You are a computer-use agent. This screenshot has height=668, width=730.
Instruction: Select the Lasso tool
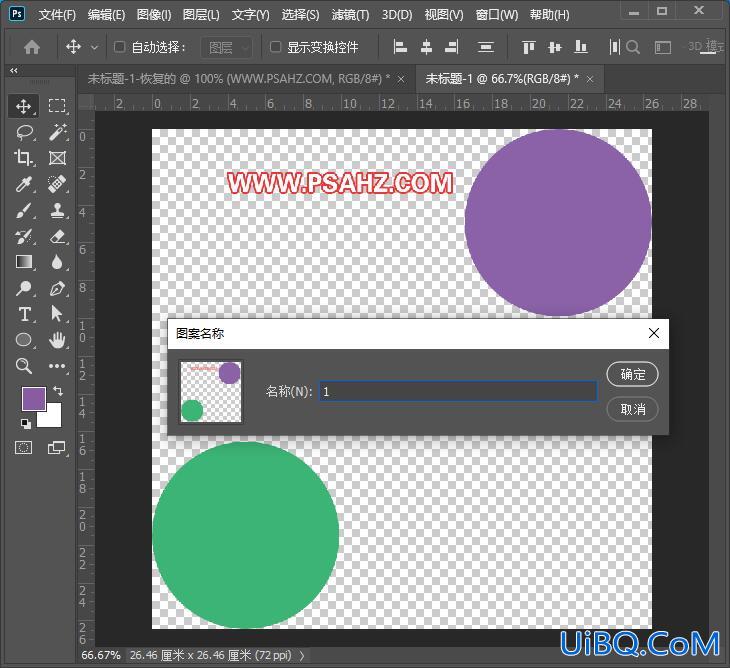24,132
